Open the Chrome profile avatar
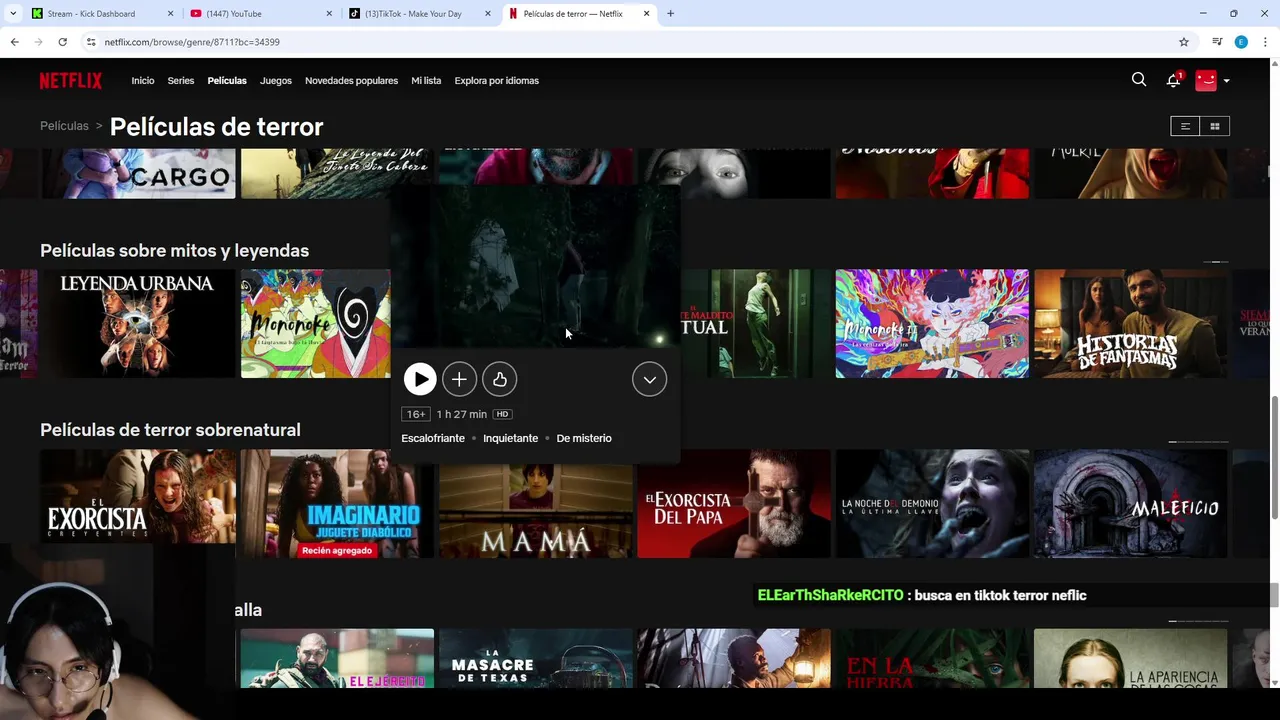Image resolution: width=1280 pixels, height=720 pixels. [1241, 42]
